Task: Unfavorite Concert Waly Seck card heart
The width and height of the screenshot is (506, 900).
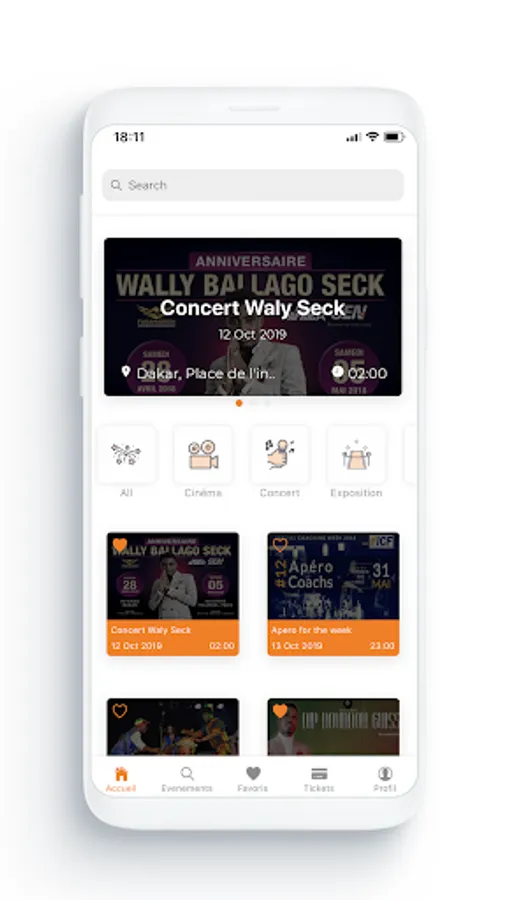Action: click(120, 545)
